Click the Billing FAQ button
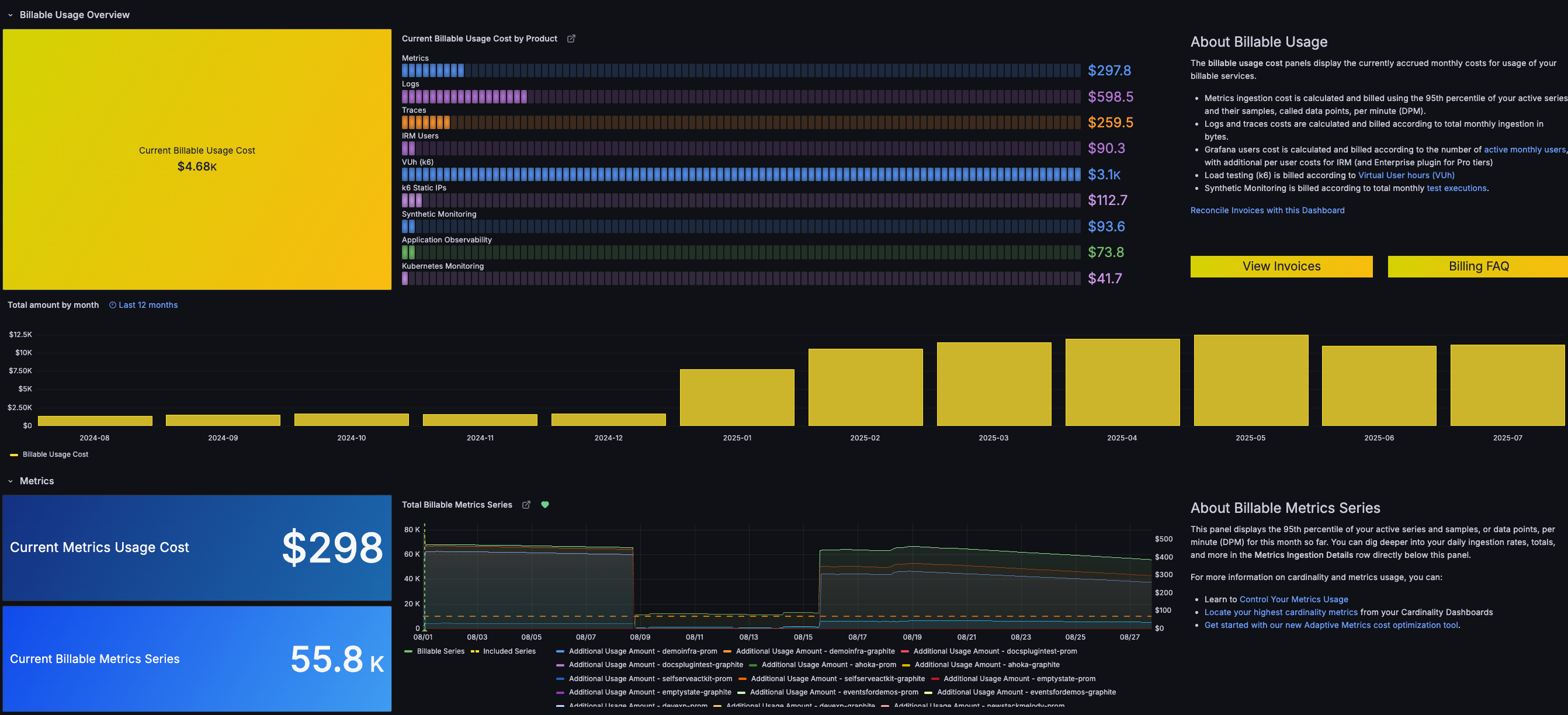Screen dimensions: 1568x715 click(x=1478, y=266)
